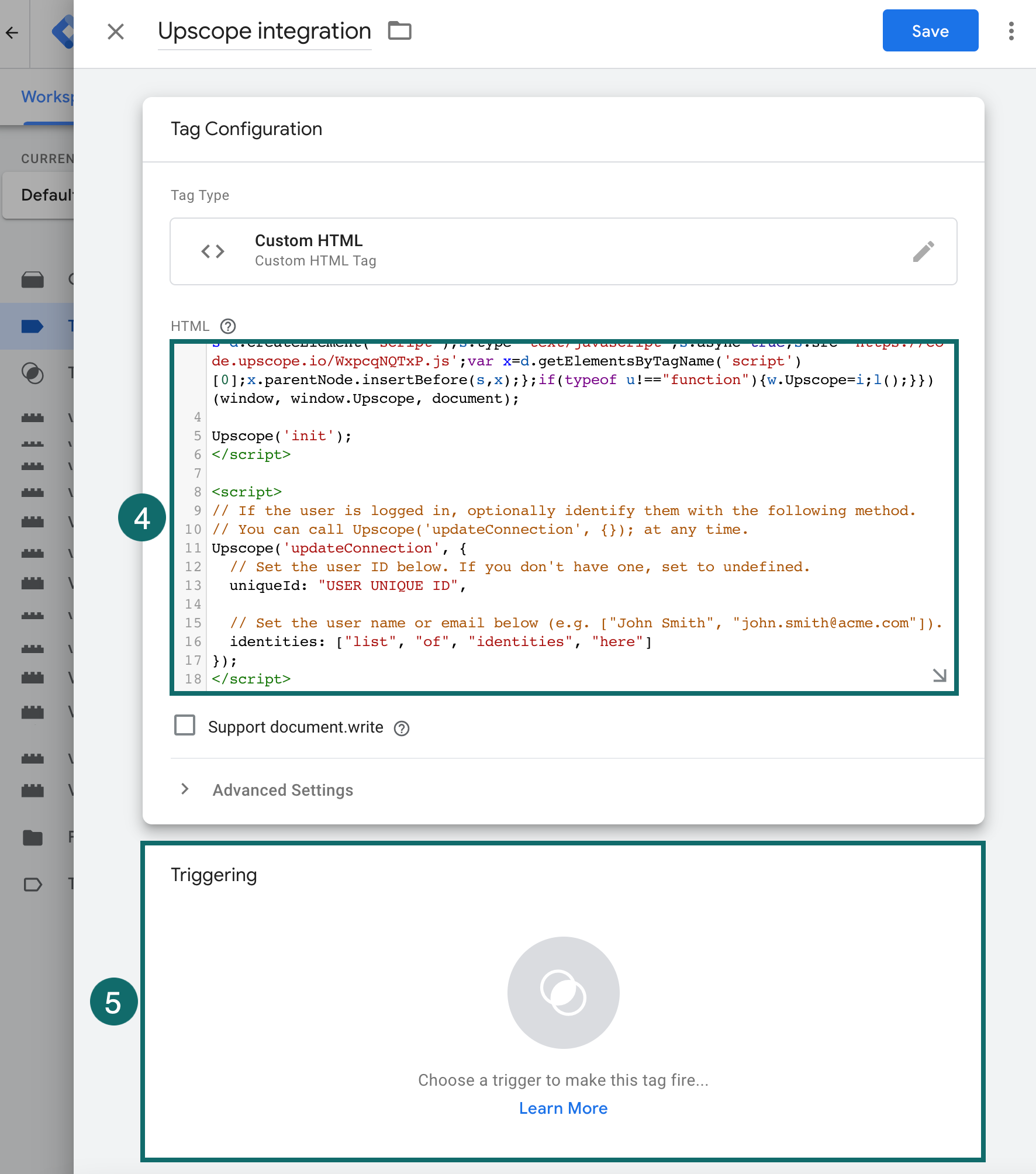The image size is (1036, 1174).
Task: Close the tag editor with X icon
Action: (x=116, y=32)
